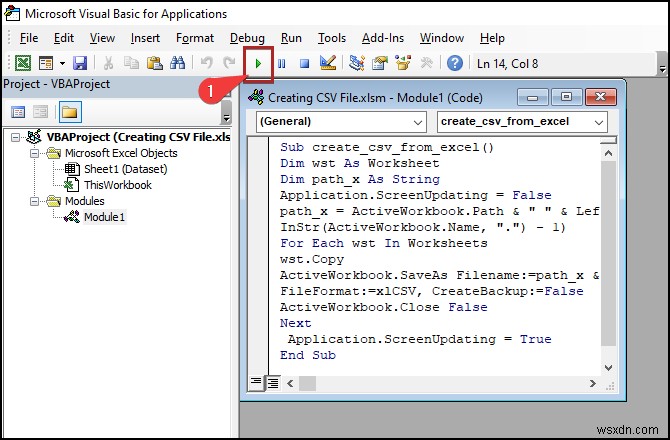
Task: Click the Paste clipboard icon
Action: 154,63
